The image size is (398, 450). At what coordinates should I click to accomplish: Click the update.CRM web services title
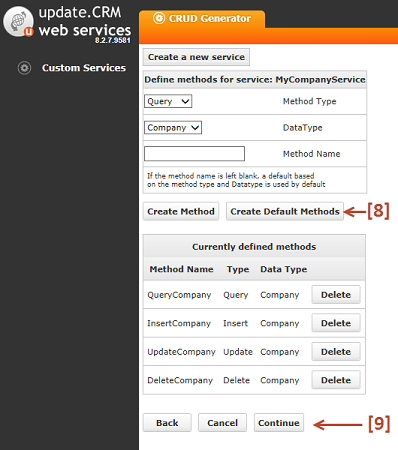[x=85, y=21]
